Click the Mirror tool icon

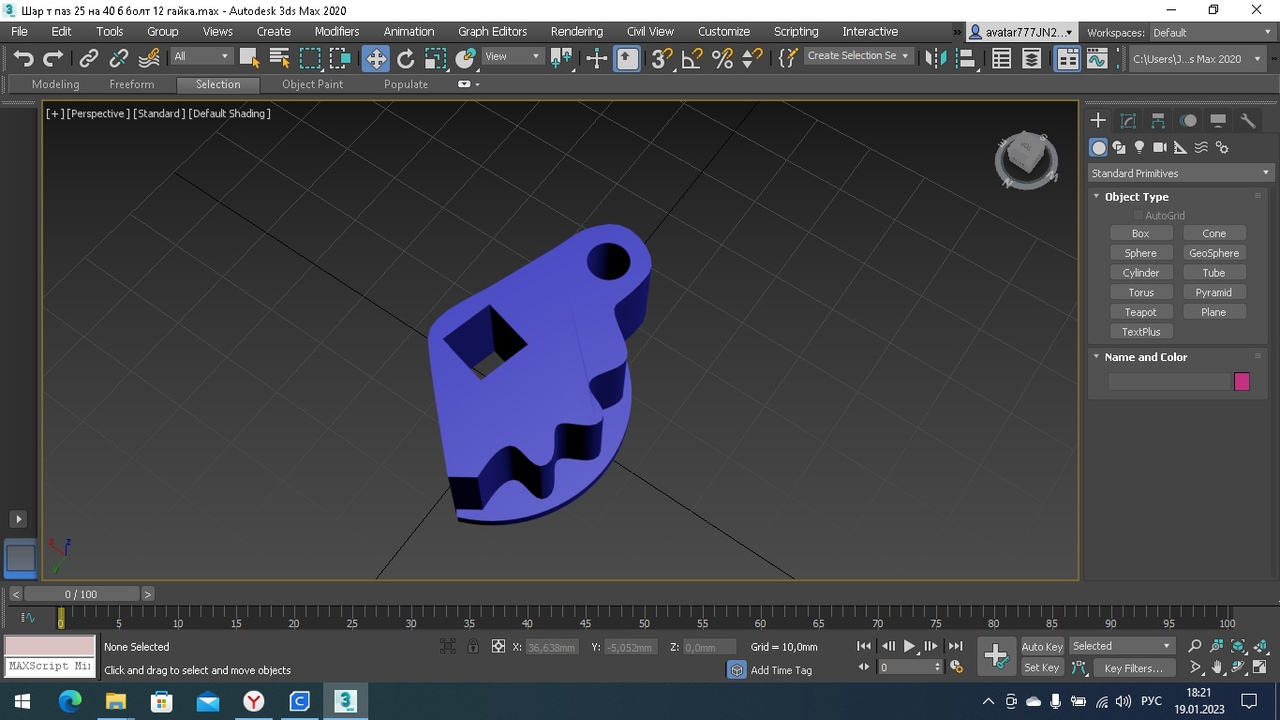935,59
